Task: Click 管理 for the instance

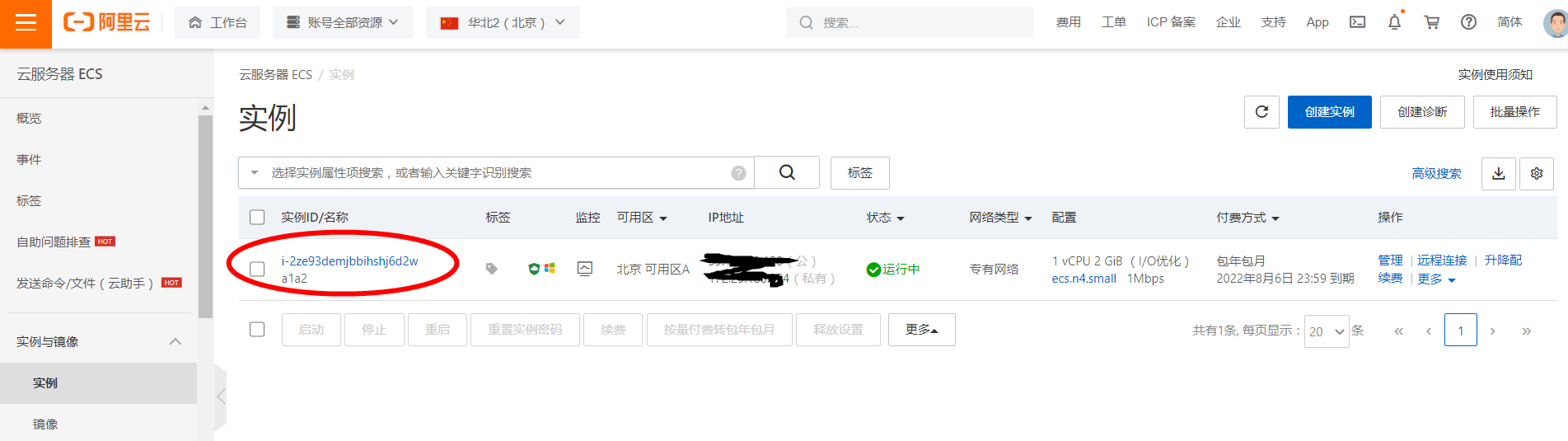Action: [1390, 260]
